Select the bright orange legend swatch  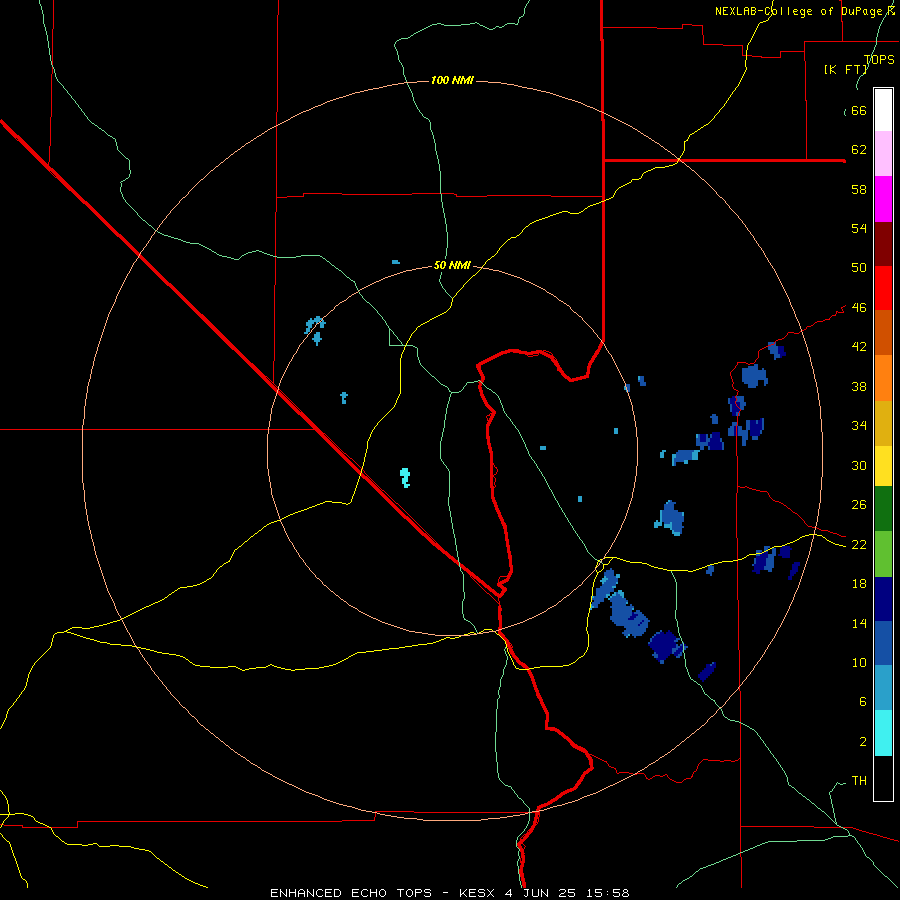(883, 378)
